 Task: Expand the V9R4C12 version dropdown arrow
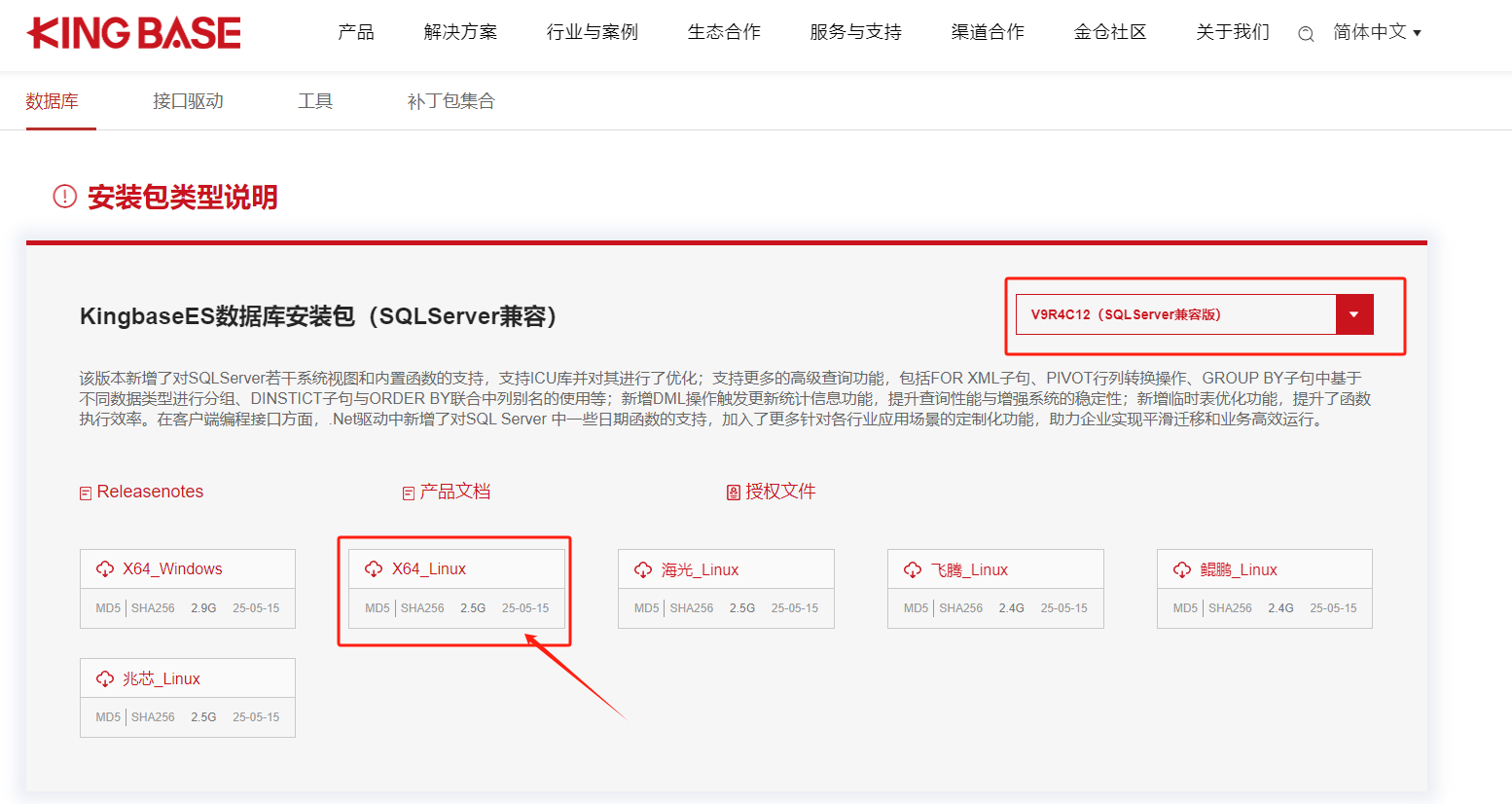coord(1353,314)
